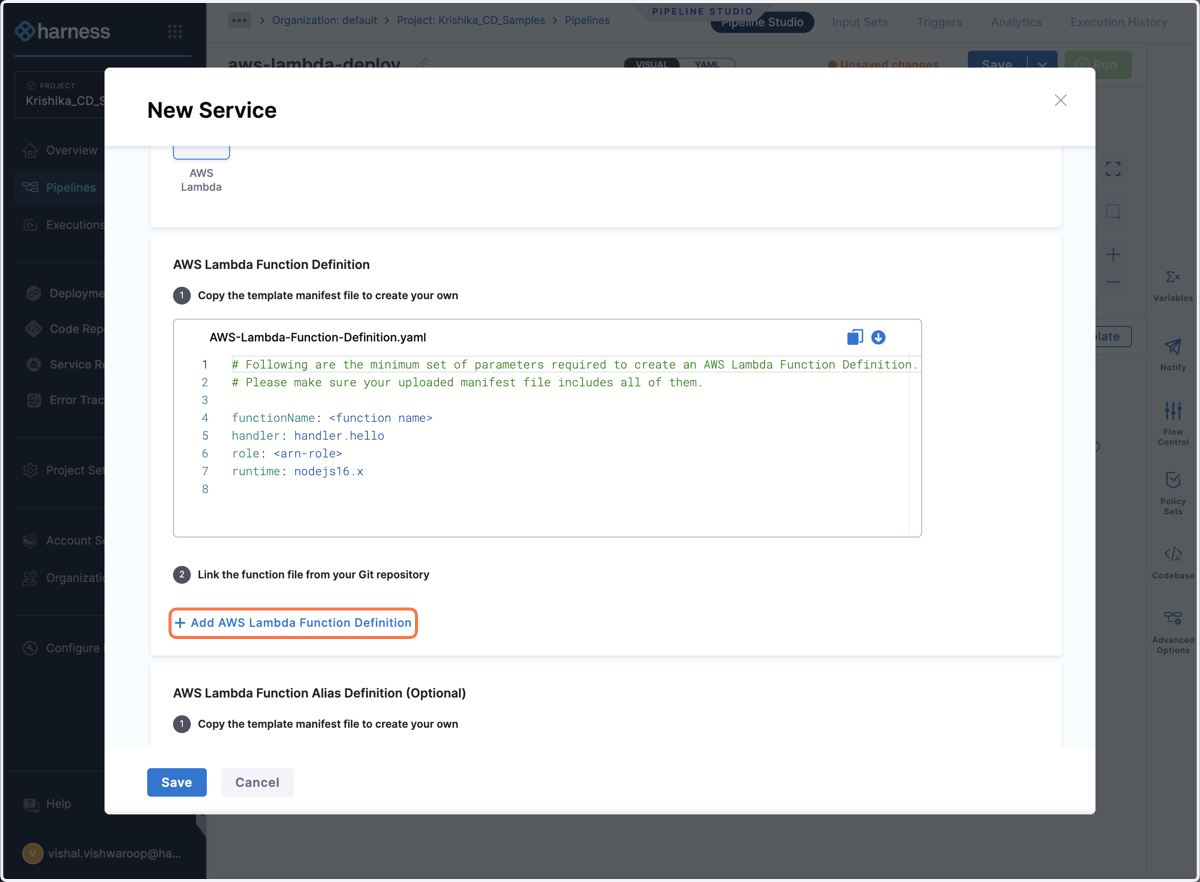Click Organization: default breadcrumb
Screen dimensions: 1200x882
[x=325, y=20]
